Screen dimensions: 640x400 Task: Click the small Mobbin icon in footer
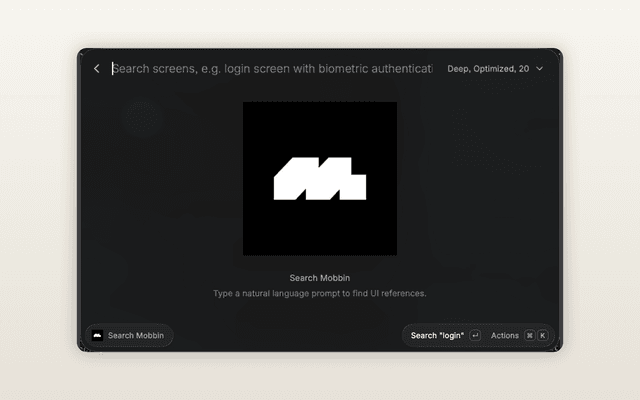point(97,336)
